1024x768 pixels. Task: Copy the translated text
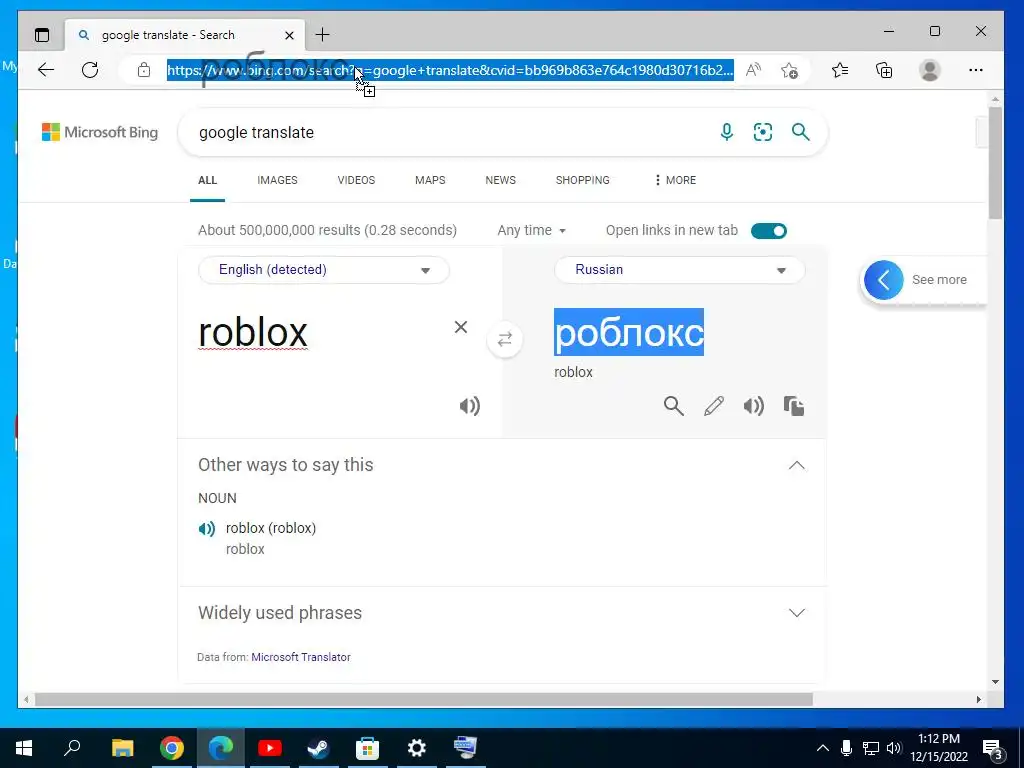793,406
